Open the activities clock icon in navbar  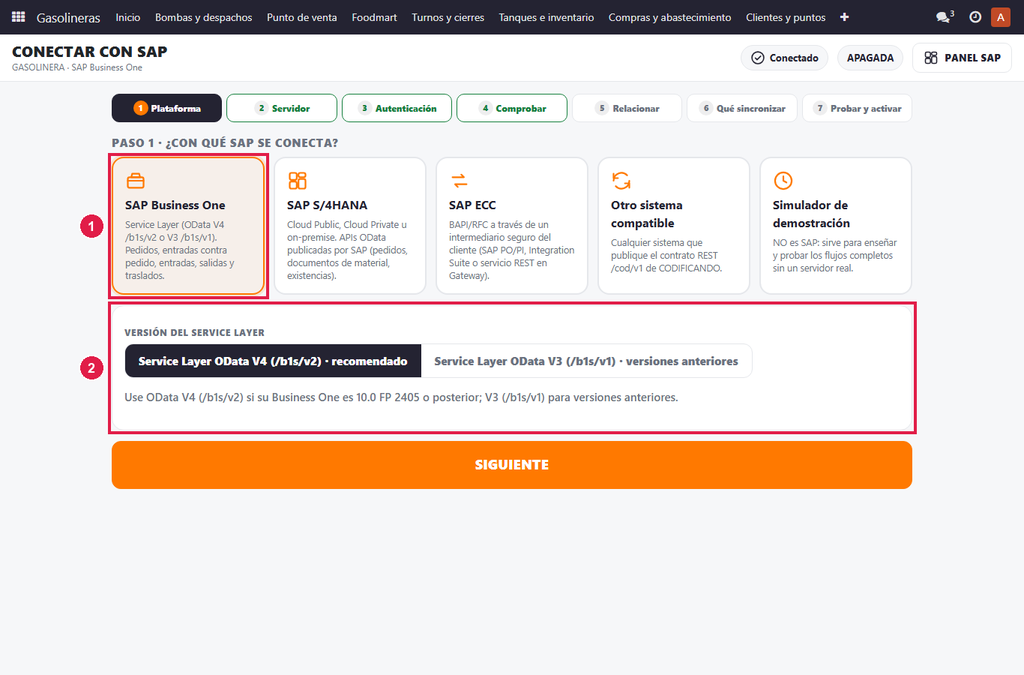coord(975,17)
